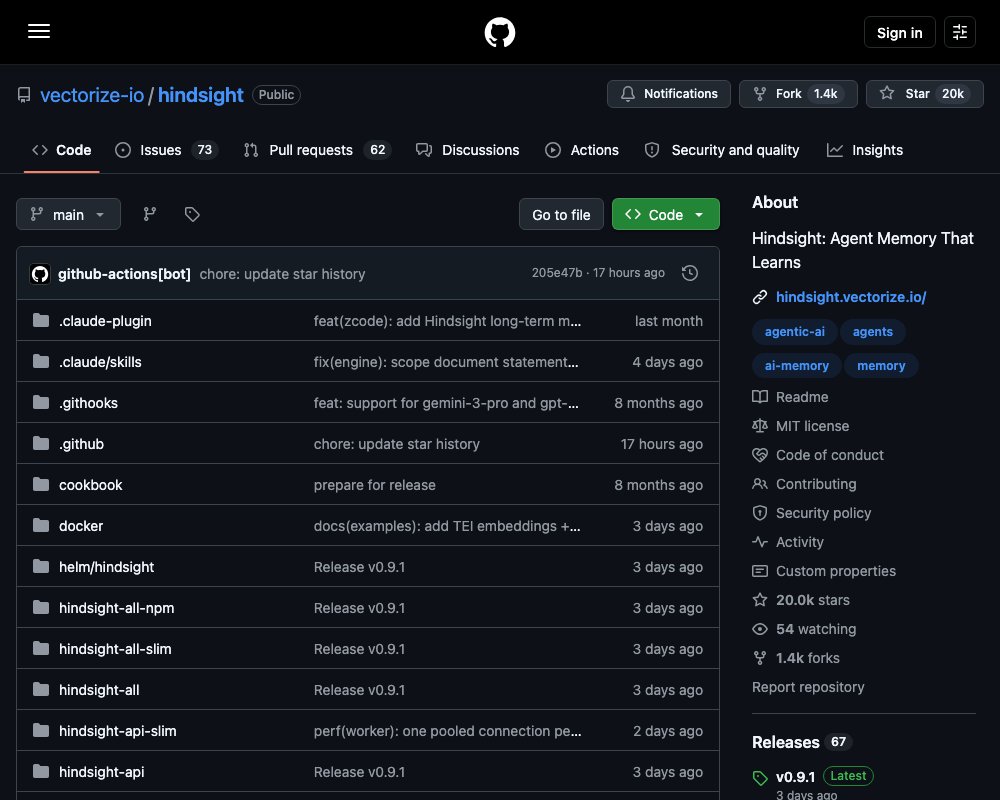1000x800 pixels.
Task: Click the Notifications bell icon
Action: click(x=628, y=94)
